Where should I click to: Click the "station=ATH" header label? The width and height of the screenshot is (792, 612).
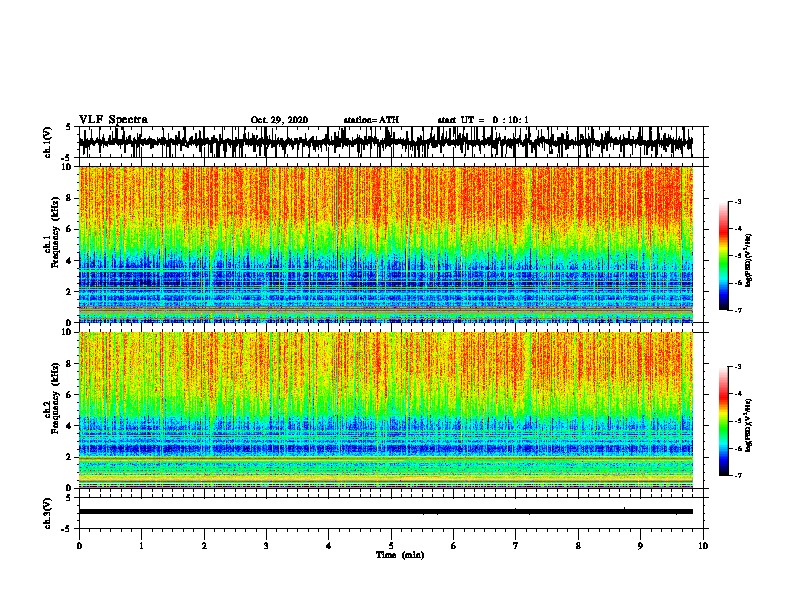click(x=371, y=120)
